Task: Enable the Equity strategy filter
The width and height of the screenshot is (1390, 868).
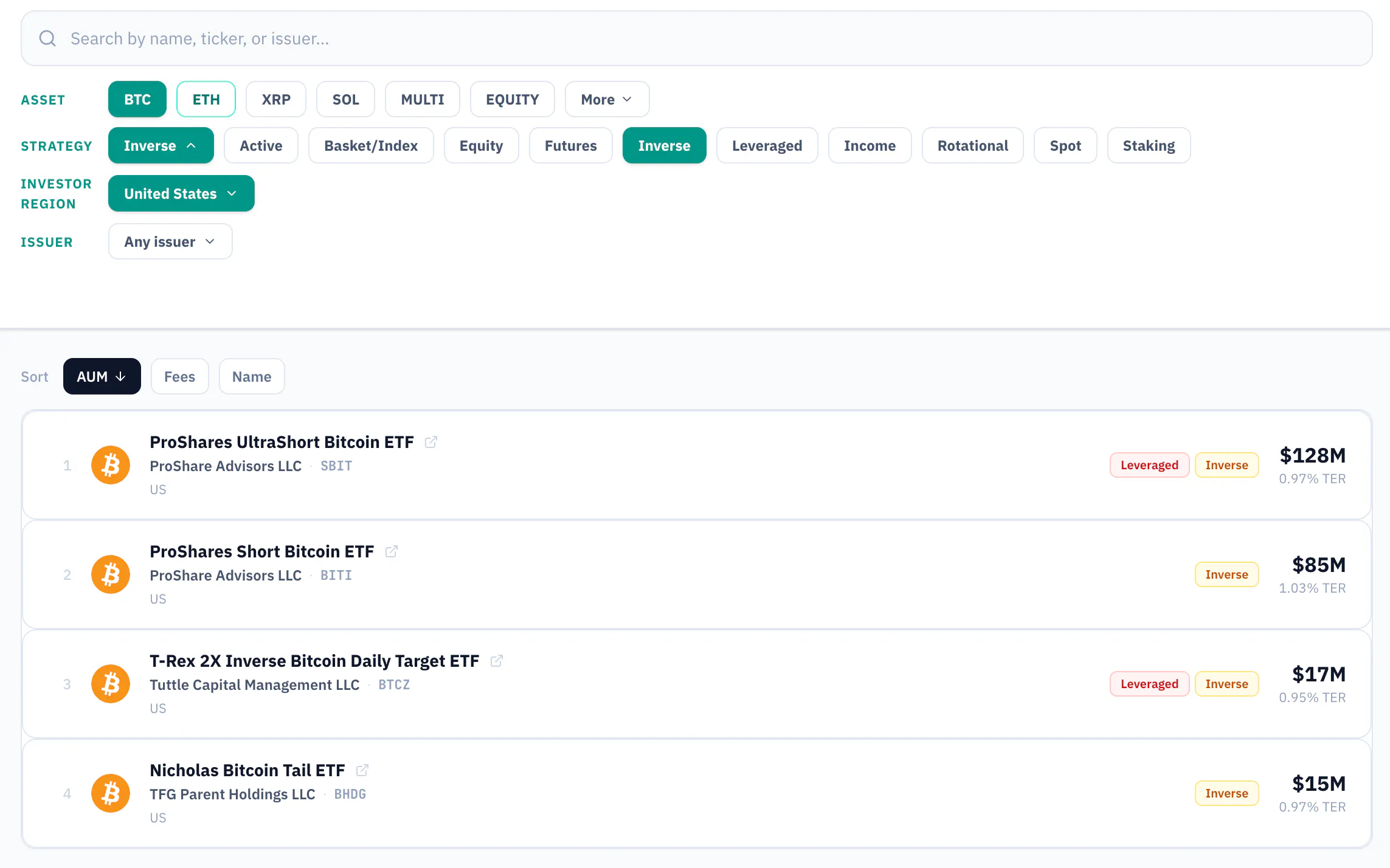Action: point(482,145)
